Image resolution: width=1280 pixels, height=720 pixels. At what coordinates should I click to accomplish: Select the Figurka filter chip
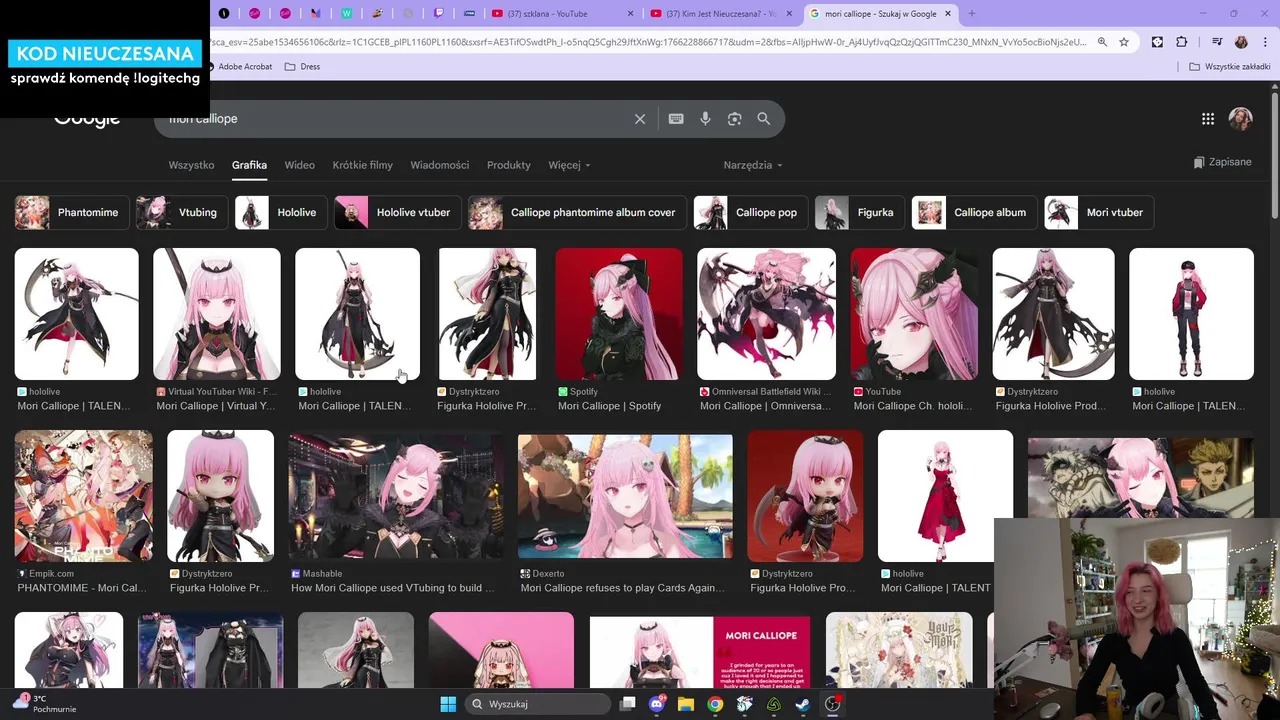coord(859,213)
